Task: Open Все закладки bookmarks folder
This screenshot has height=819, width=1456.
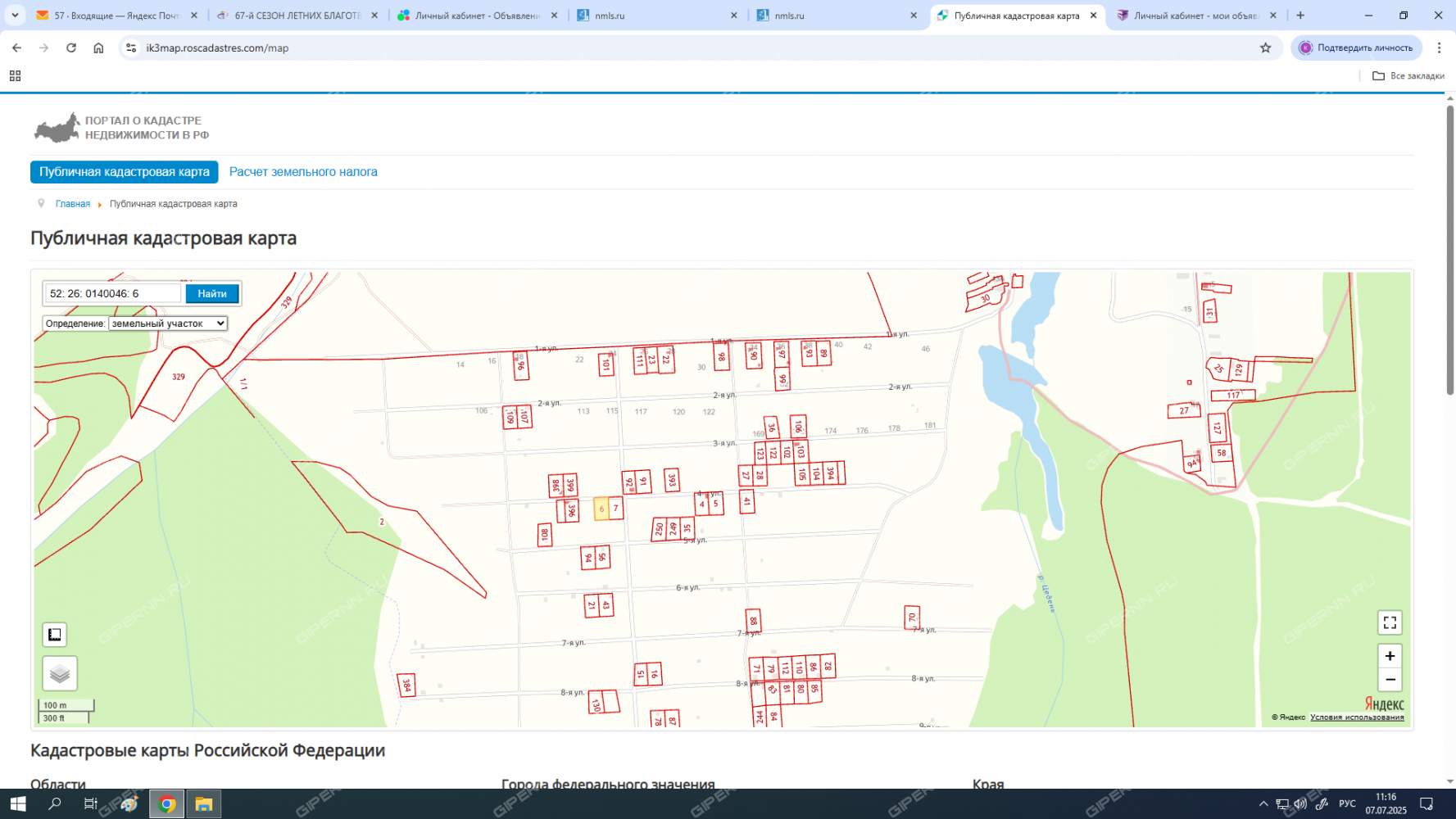Action: (1408, 76)
